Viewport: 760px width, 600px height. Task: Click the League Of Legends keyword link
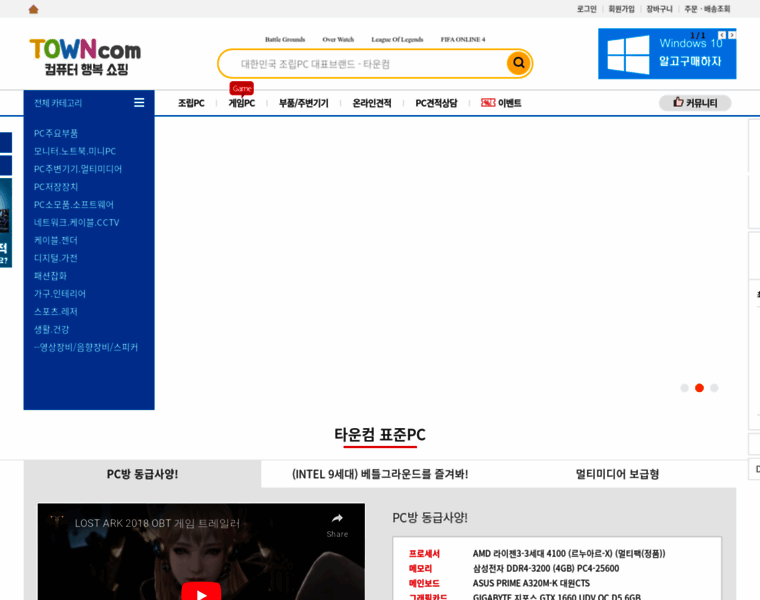click(397, 39)
